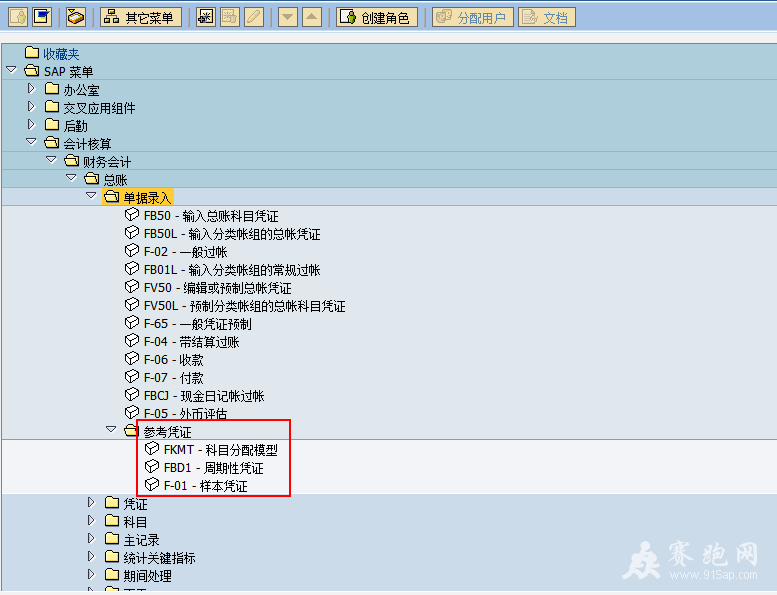777x595 pixels.
Task: Select the 会计核算 folder label
Action: click(x=87, y=144)
